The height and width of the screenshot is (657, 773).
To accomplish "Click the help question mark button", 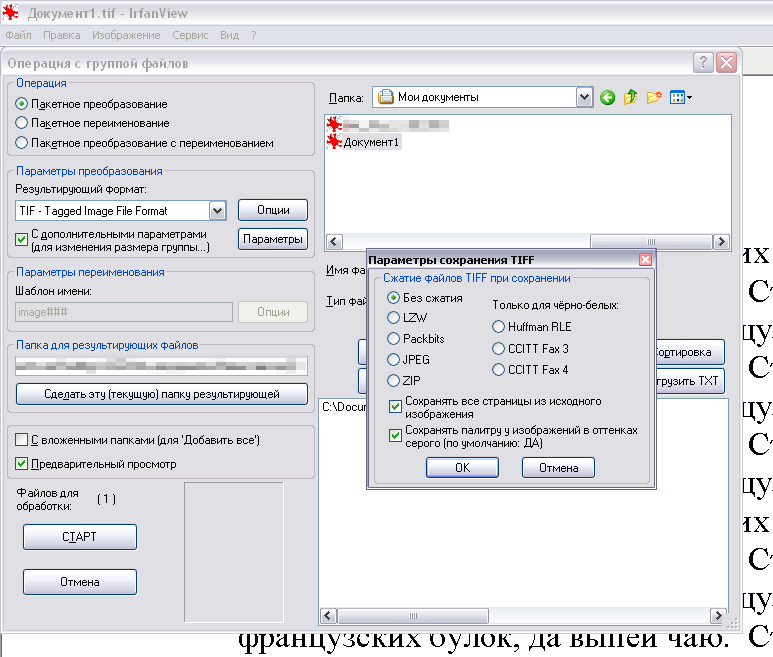I will coord(702,63).
